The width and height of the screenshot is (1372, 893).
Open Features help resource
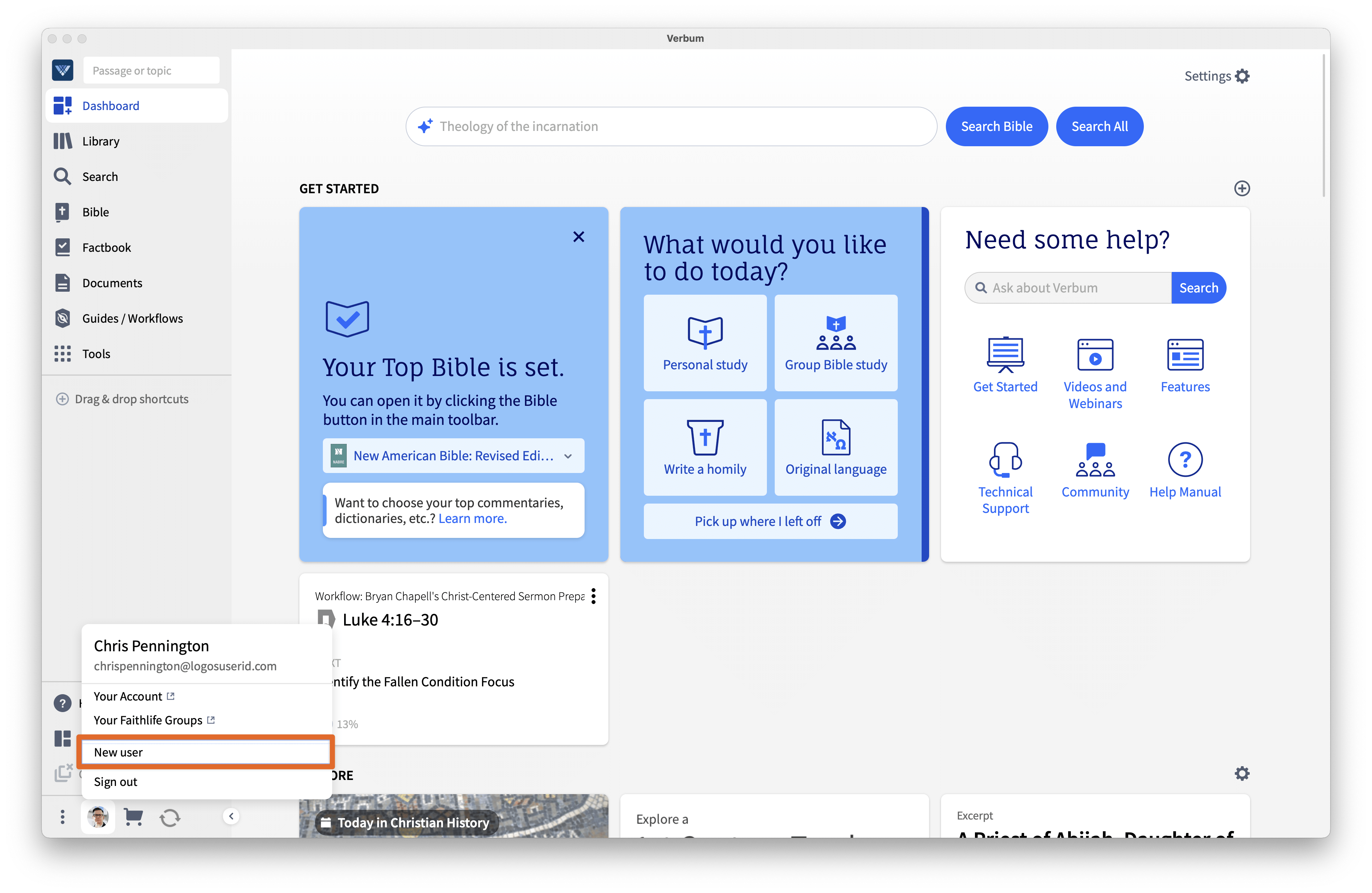1184,366
